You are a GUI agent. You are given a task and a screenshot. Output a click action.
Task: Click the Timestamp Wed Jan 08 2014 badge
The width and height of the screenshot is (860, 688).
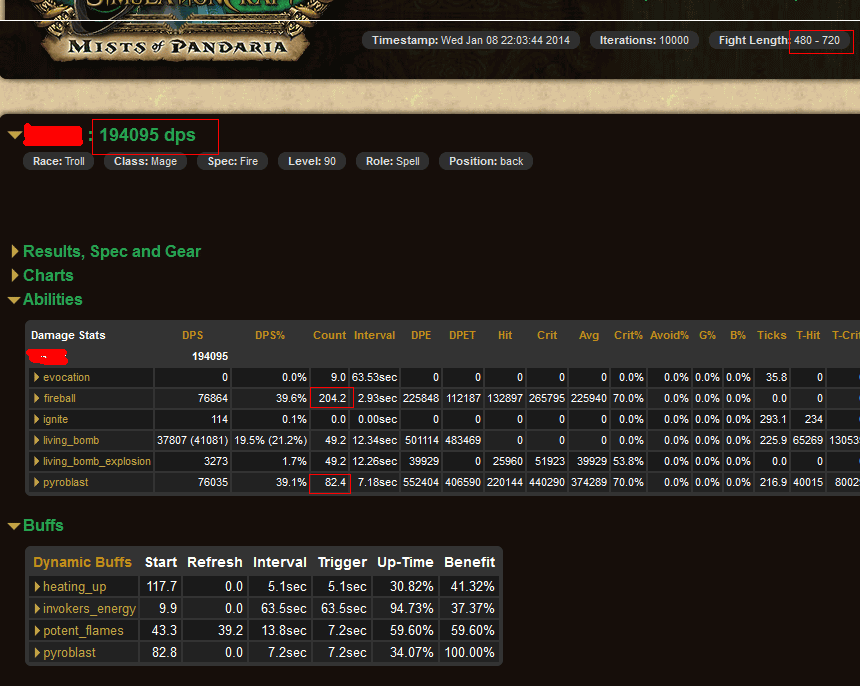click(x=471, y=40)
